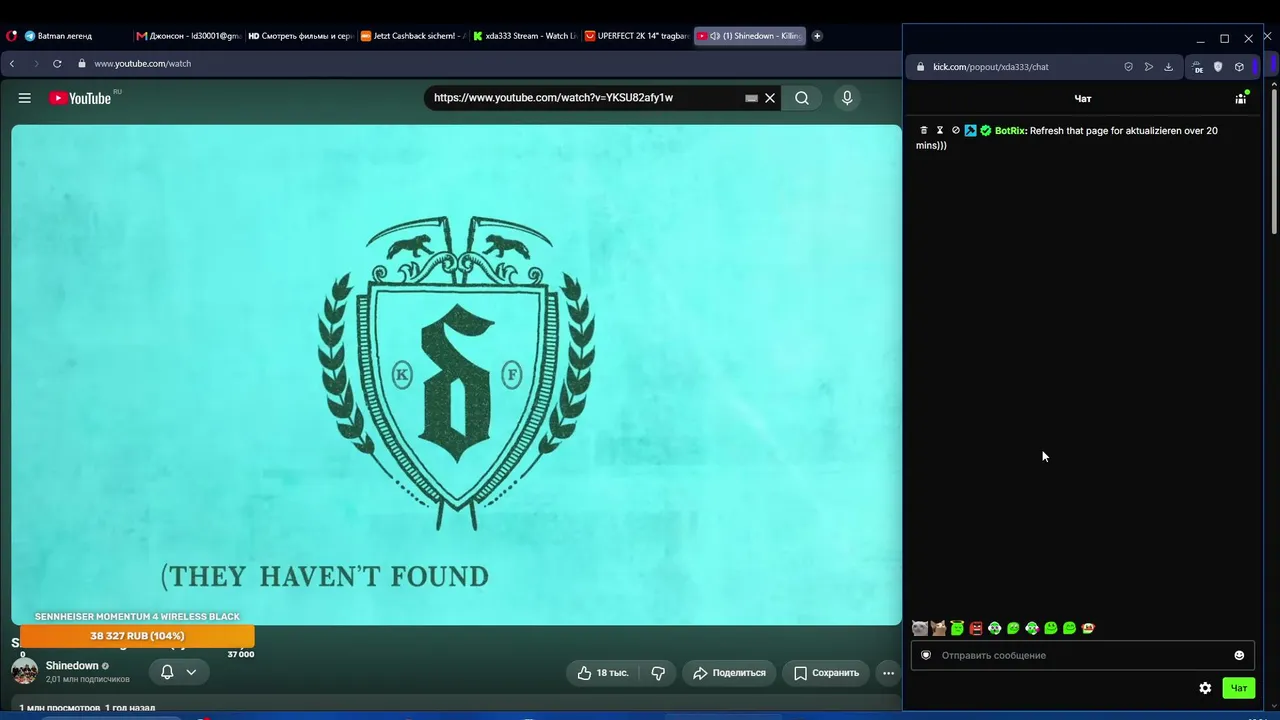The height and width of the screenshot is (720, 1280).
Task: Switch to the Gmail Джонсон tab
Action: click(188, 36)
